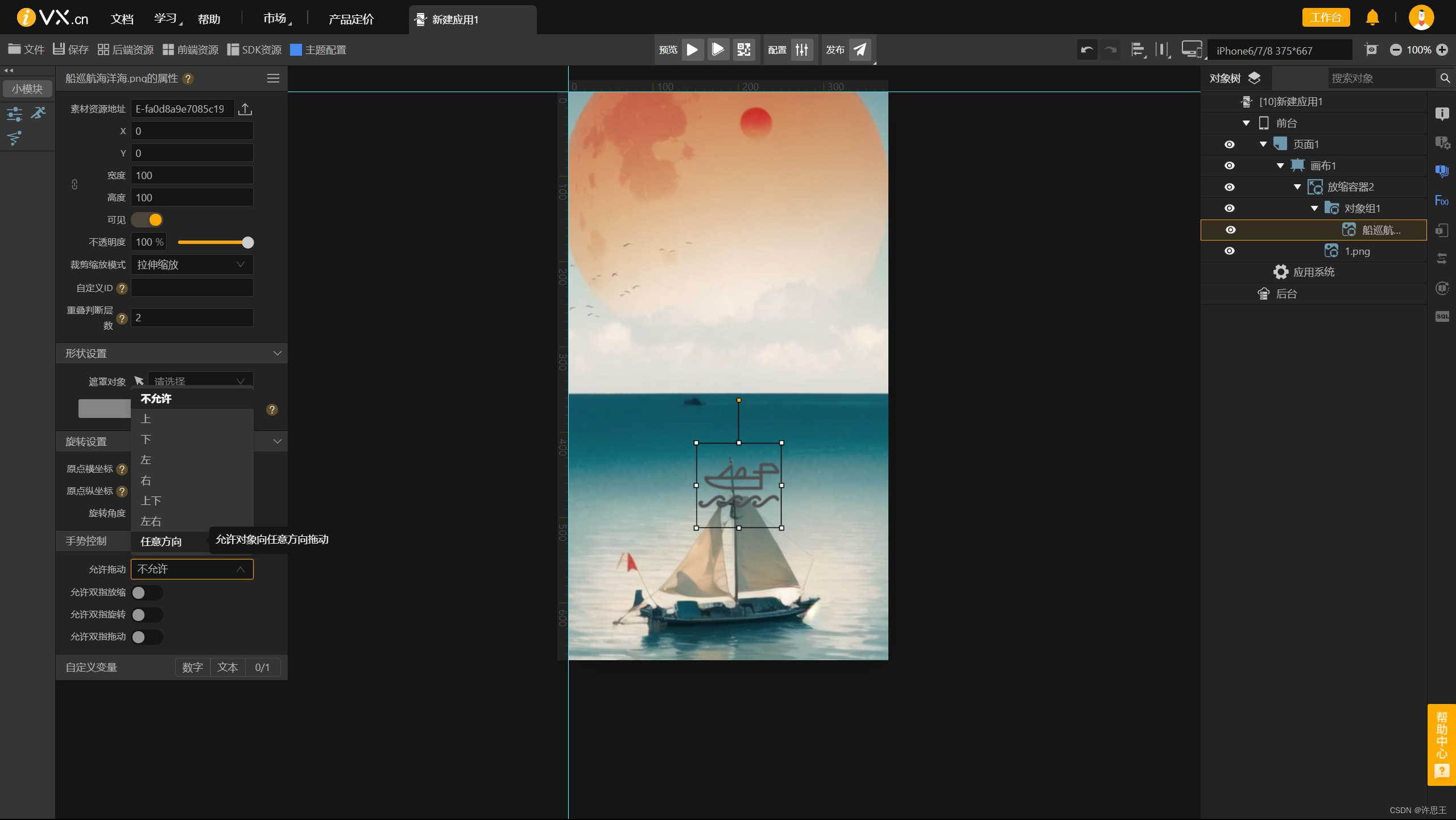Image resolution: width=1456 pixels, height=820 pixels.
Task: Toggle the 可见 visibility switch
Action: pyautogui.click(x=147, y=220)
